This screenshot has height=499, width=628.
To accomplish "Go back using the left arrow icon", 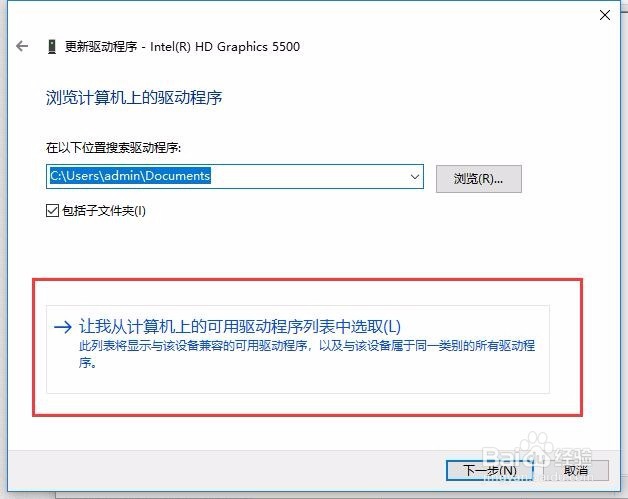I will click(x=22, y=46).
